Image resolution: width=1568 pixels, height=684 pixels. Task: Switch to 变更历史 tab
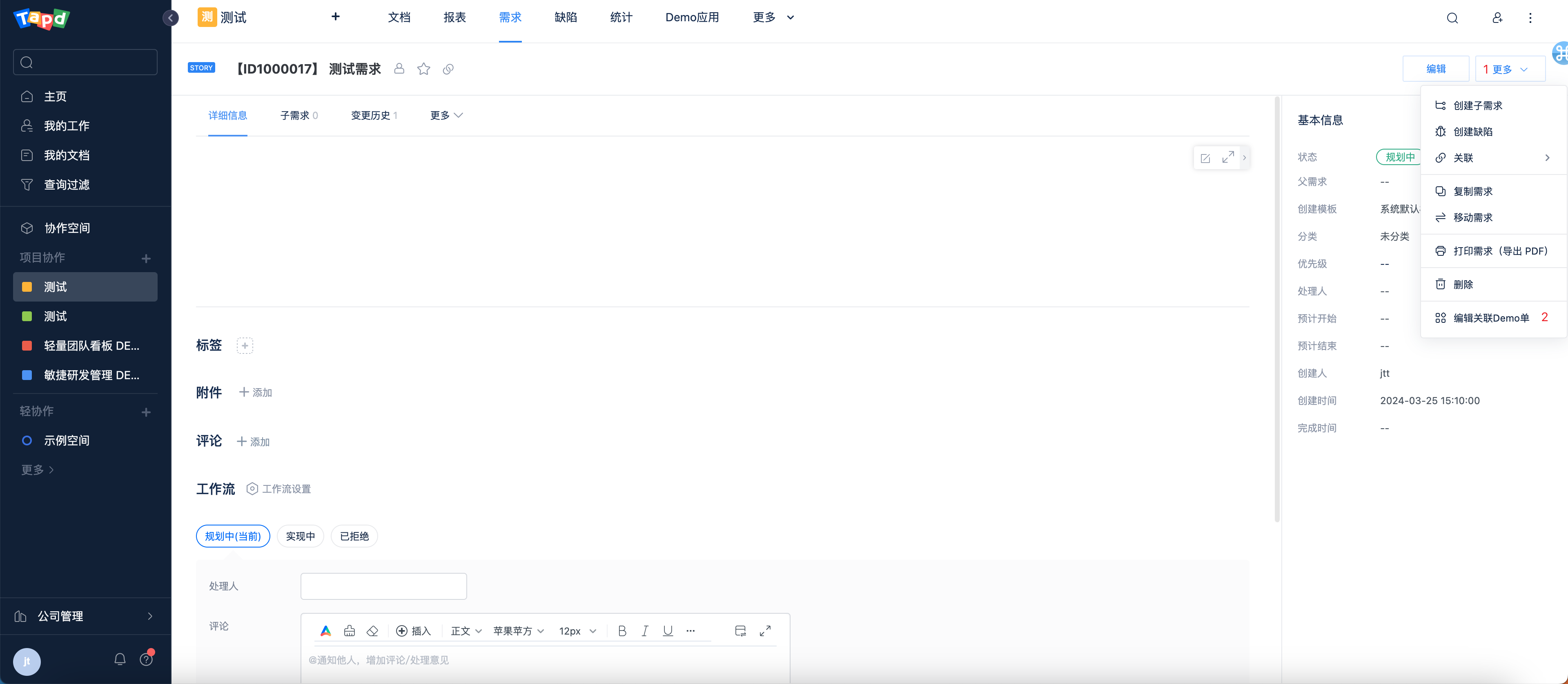[374, 115]
